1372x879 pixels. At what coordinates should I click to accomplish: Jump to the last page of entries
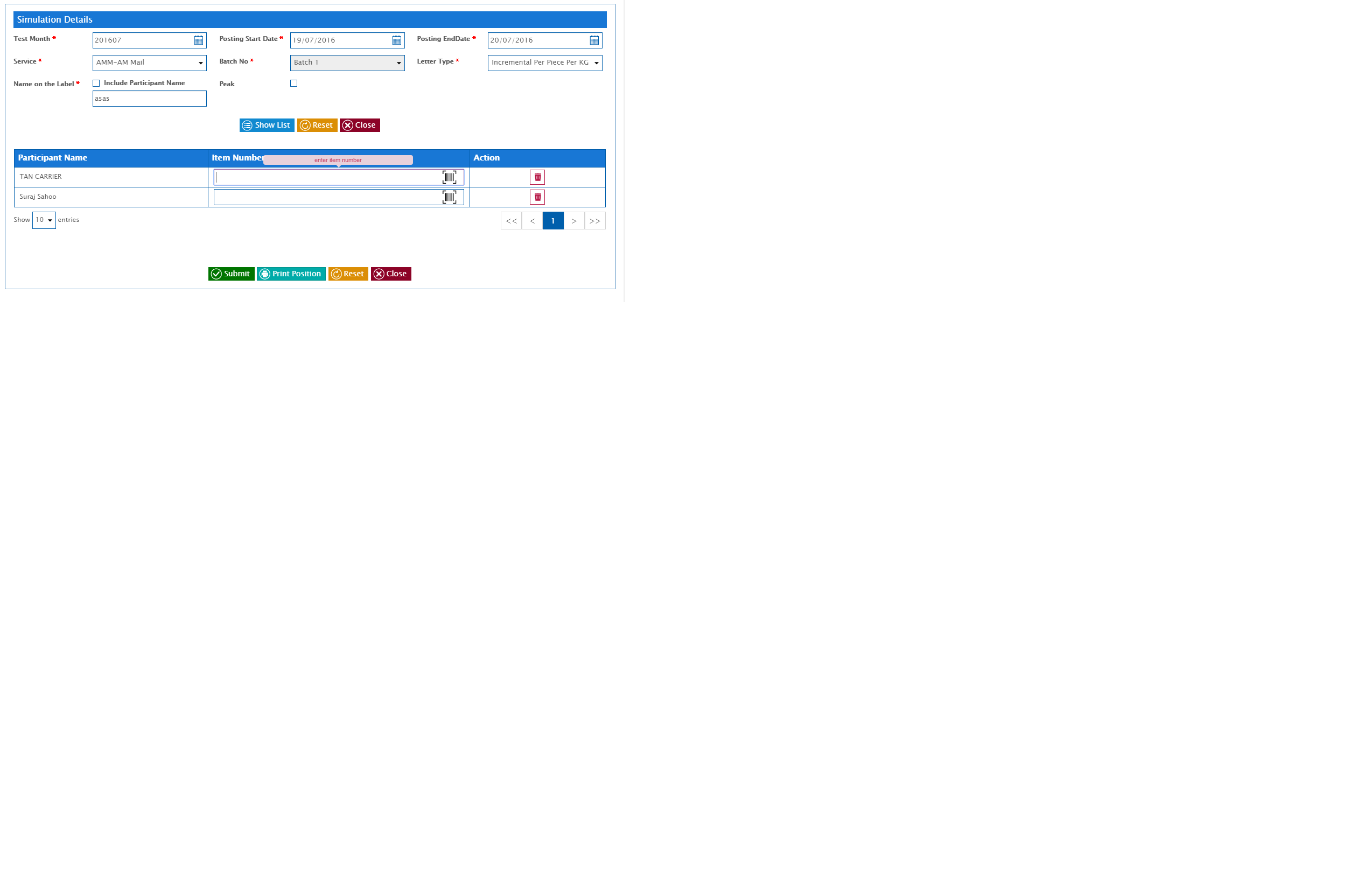pyautogui.click(x=594, y=221)
